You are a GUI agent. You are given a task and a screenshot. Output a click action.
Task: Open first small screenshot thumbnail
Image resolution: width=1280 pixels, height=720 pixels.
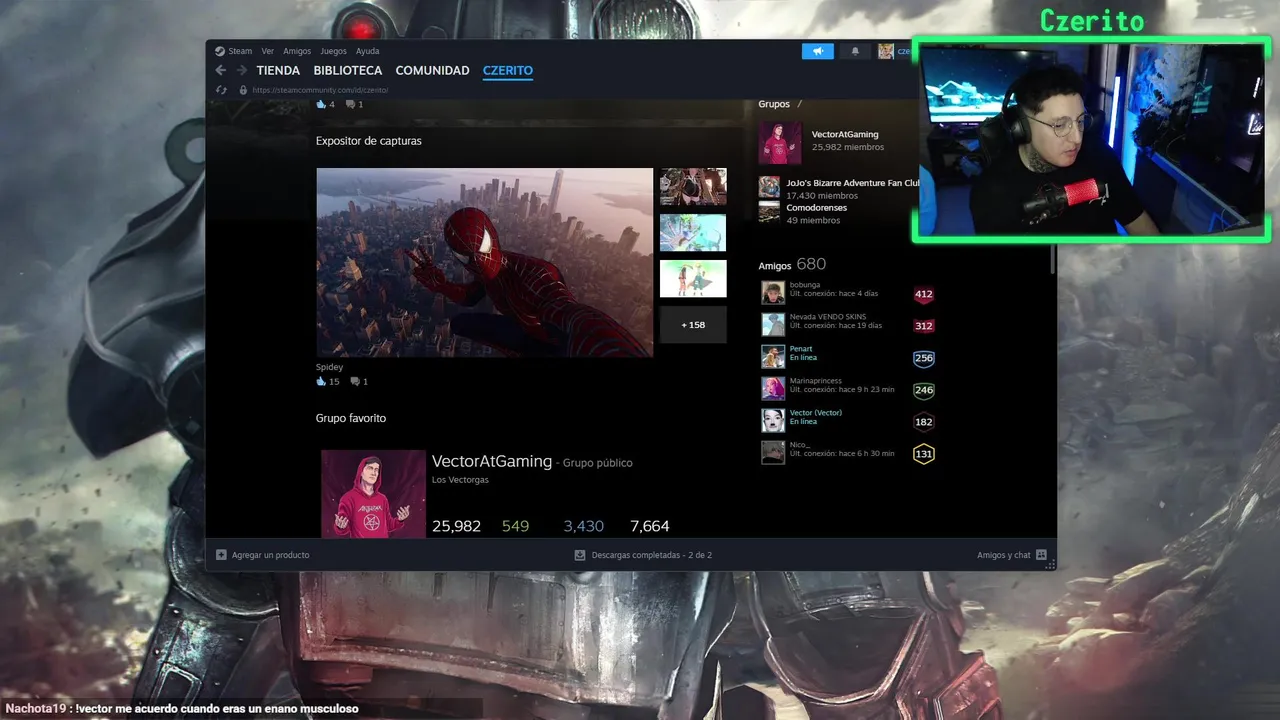tap(693, 186)
